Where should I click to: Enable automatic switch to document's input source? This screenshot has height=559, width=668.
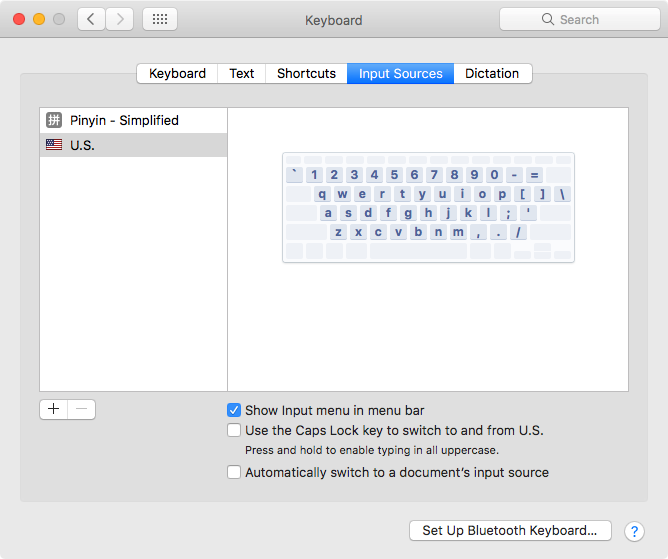click(x=234, y=472)
